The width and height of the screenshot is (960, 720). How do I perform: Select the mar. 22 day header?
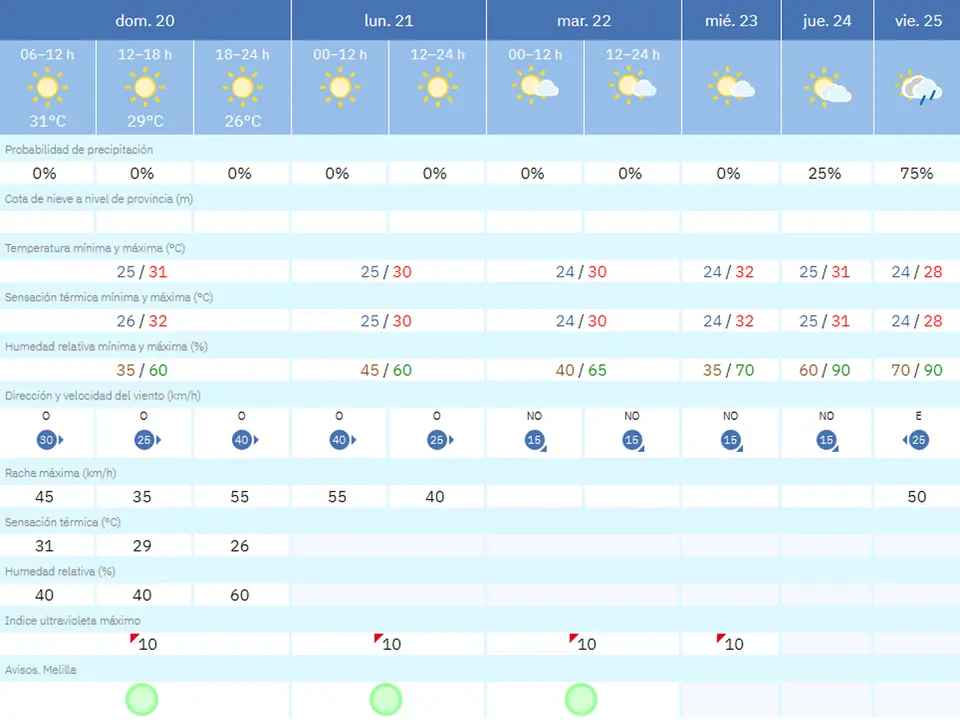(584, 20)
